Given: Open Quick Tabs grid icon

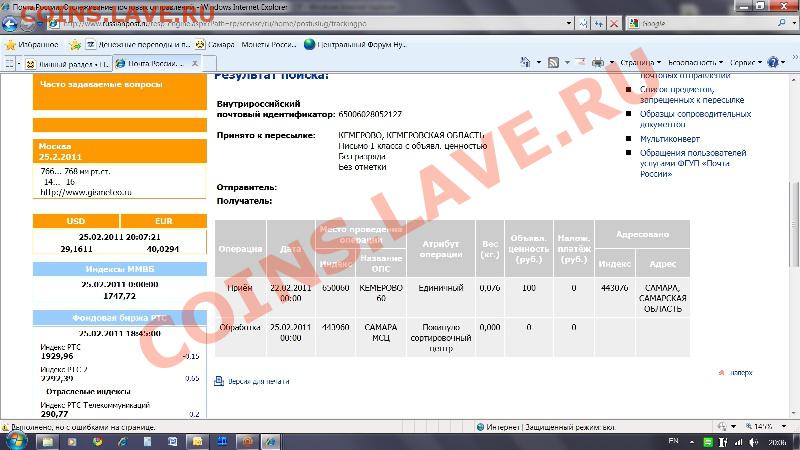Looking at the screenshot, I should click(9, 64).
